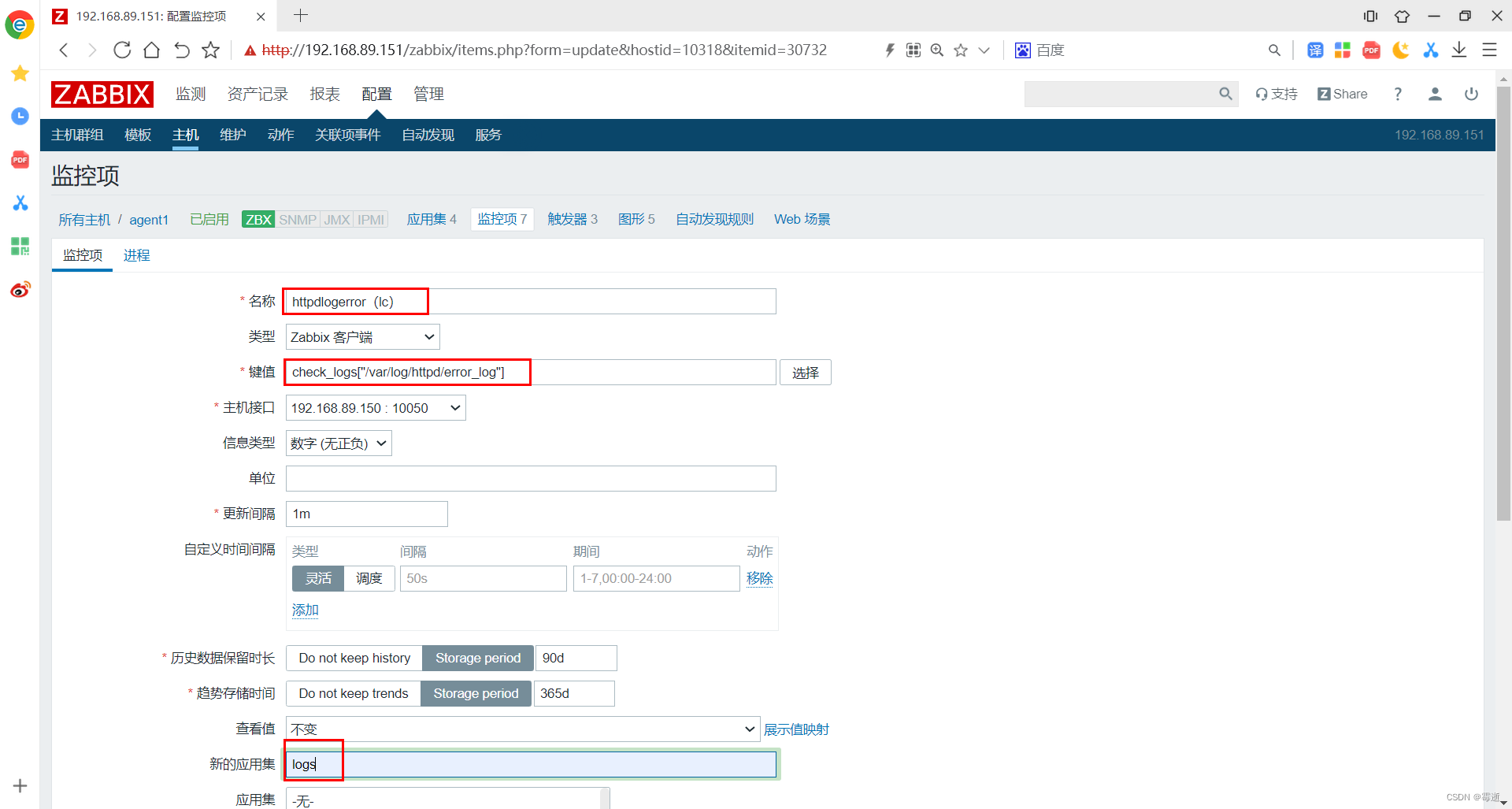Image resolution: width=1512 pixels, height=809 pixels.
Task: Click the 添加 interval link
Action: point(305,610)
